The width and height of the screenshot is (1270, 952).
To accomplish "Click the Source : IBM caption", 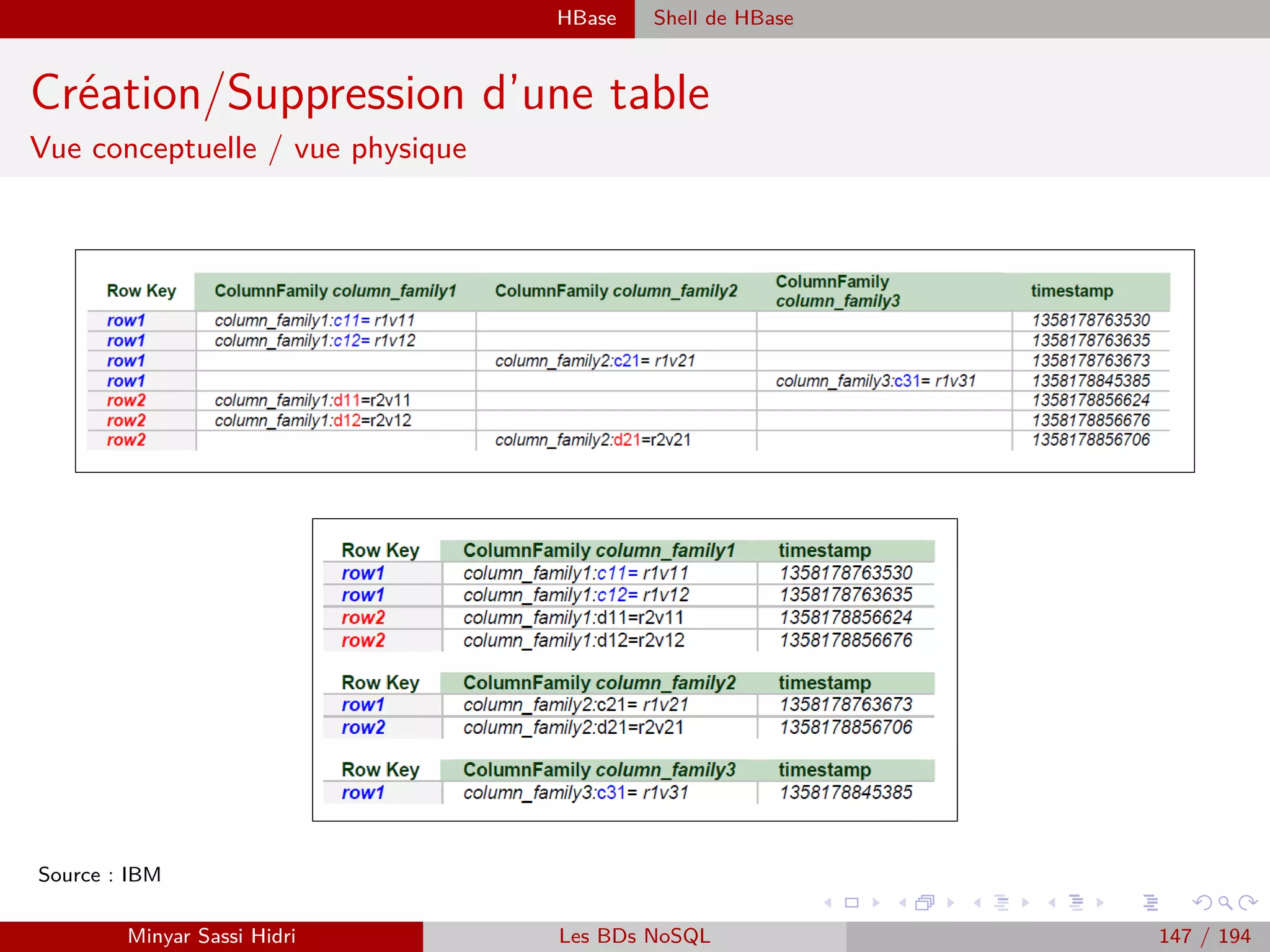I will pyautogui.click(x=100, y=875).
